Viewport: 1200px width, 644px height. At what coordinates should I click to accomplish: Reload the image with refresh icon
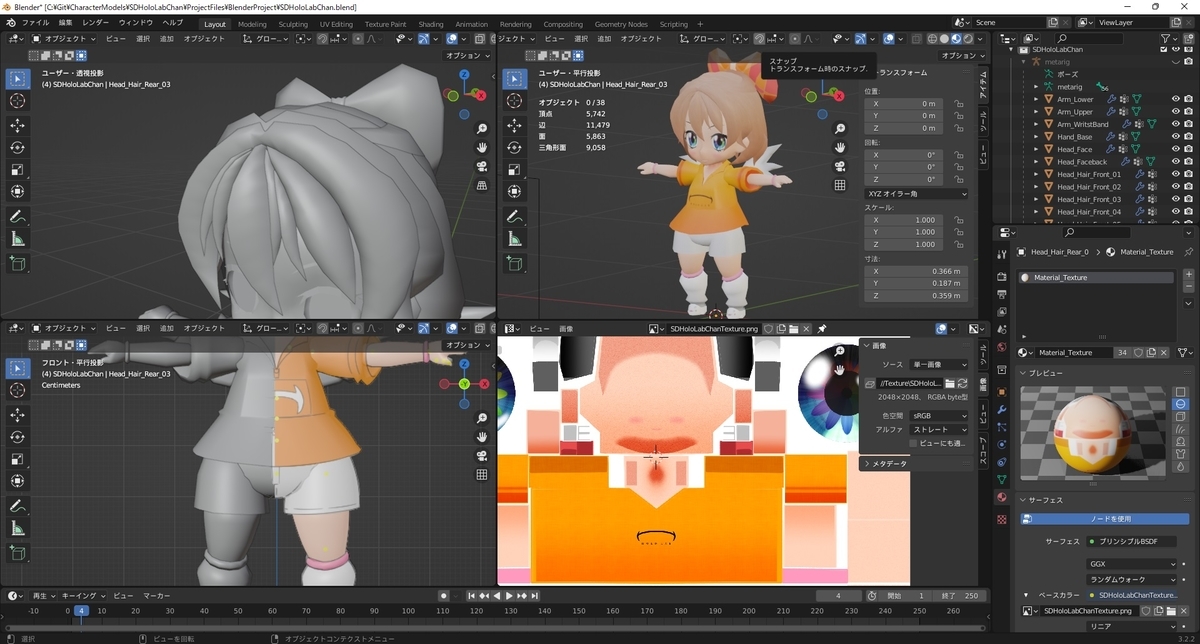pos(962,383)
